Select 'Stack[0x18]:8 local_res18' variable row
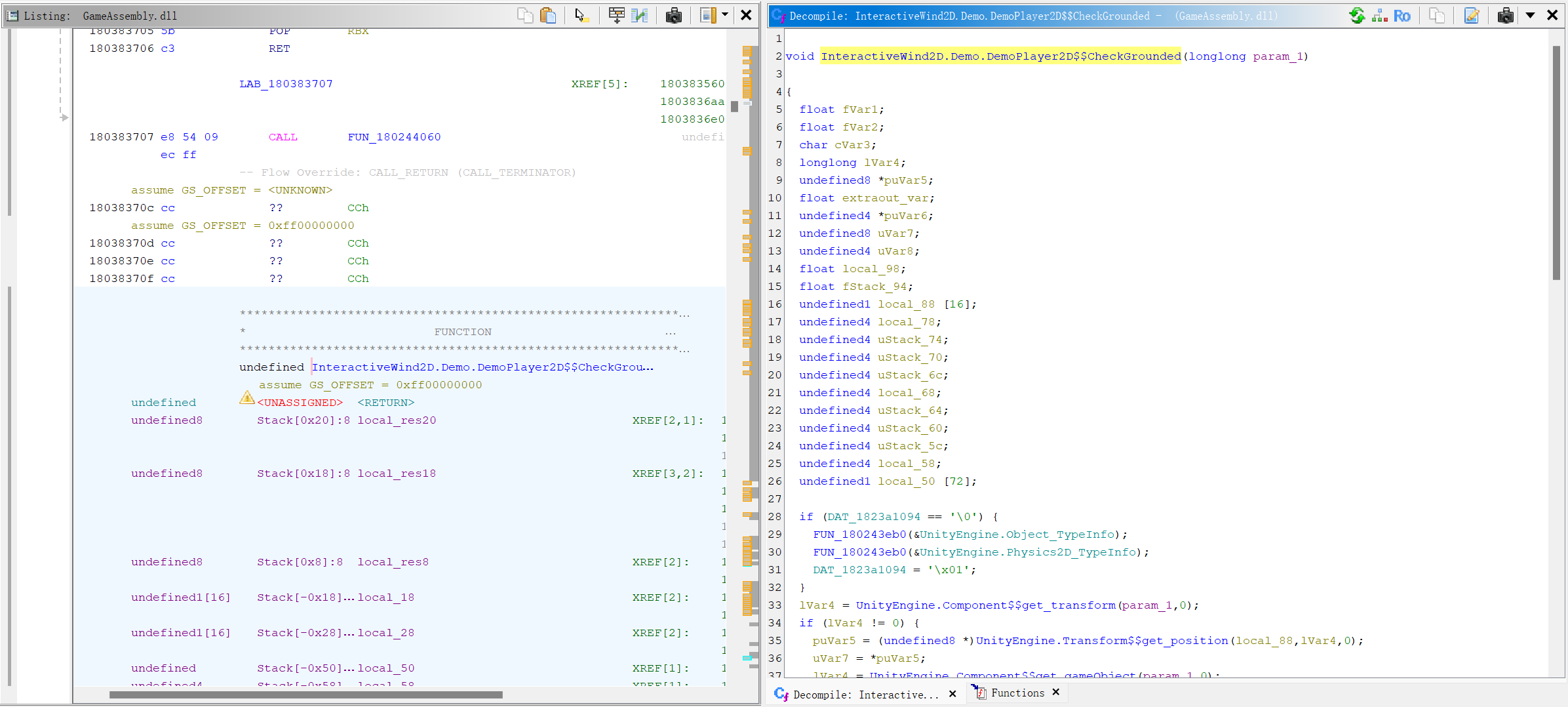This screenshot has height=707, width=1568. pos(346,474)
